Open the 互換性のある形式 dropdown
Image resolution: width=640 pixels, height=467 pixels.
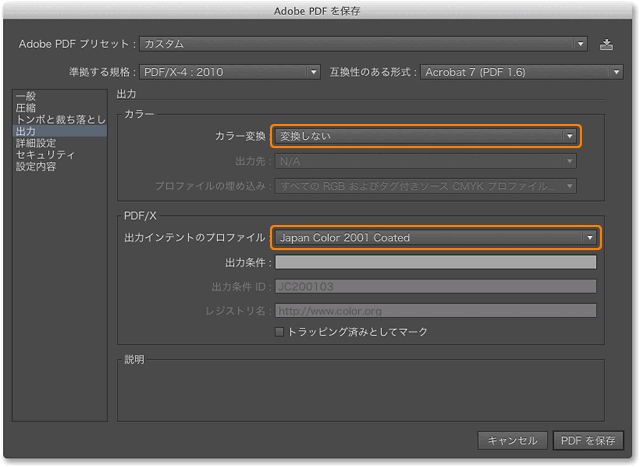point(522,72)
